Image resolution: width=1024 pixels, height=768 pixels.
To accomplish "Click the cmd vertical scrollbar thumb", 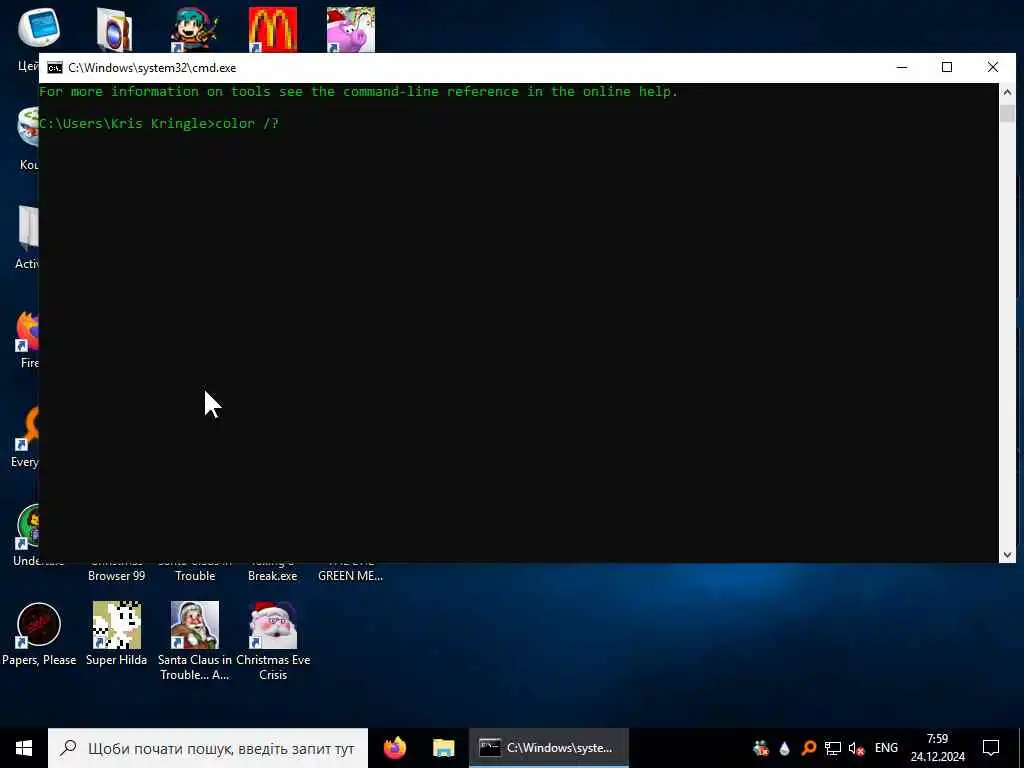I will point(1007,112).
